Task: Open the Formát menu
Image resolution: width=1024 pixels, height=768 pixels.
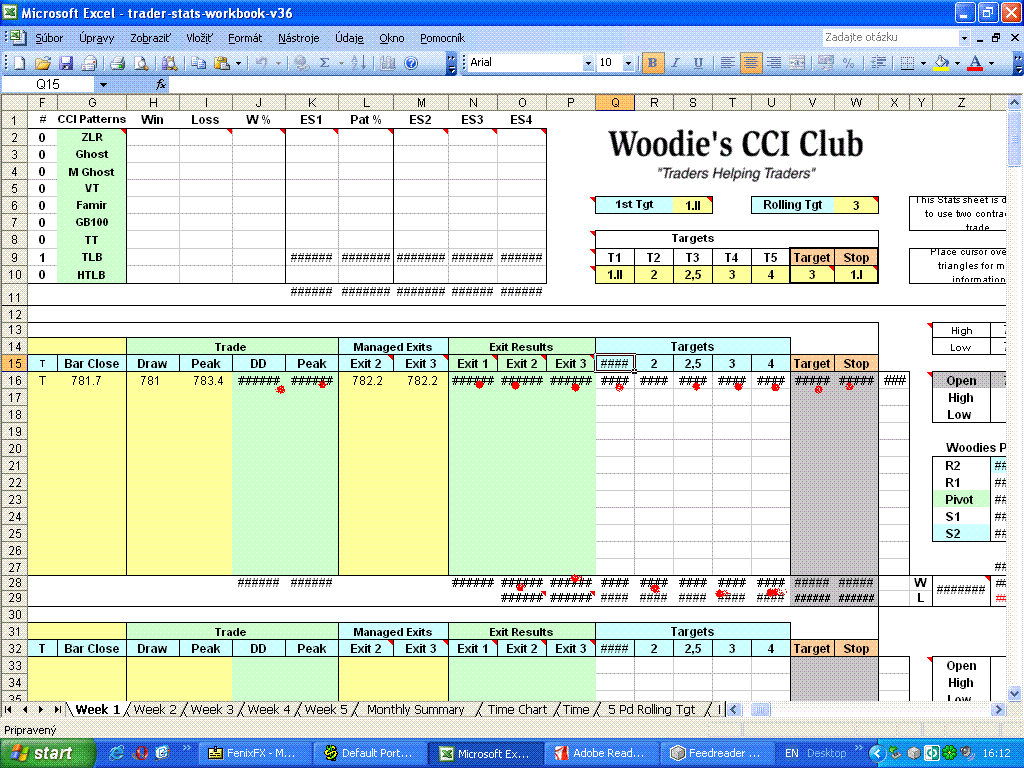Action: pyautogui.click(x=245, y=38)
